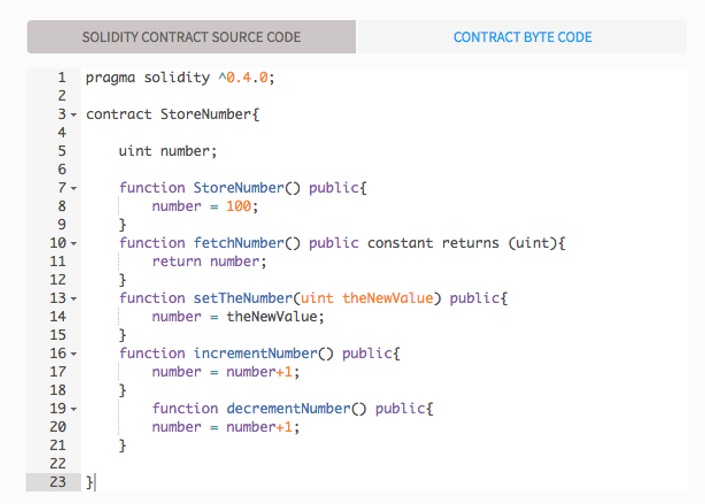Open the Contract Byte Code tab
Screen dimensions: 705x504
pyautogui.click(x=522, y=37)
